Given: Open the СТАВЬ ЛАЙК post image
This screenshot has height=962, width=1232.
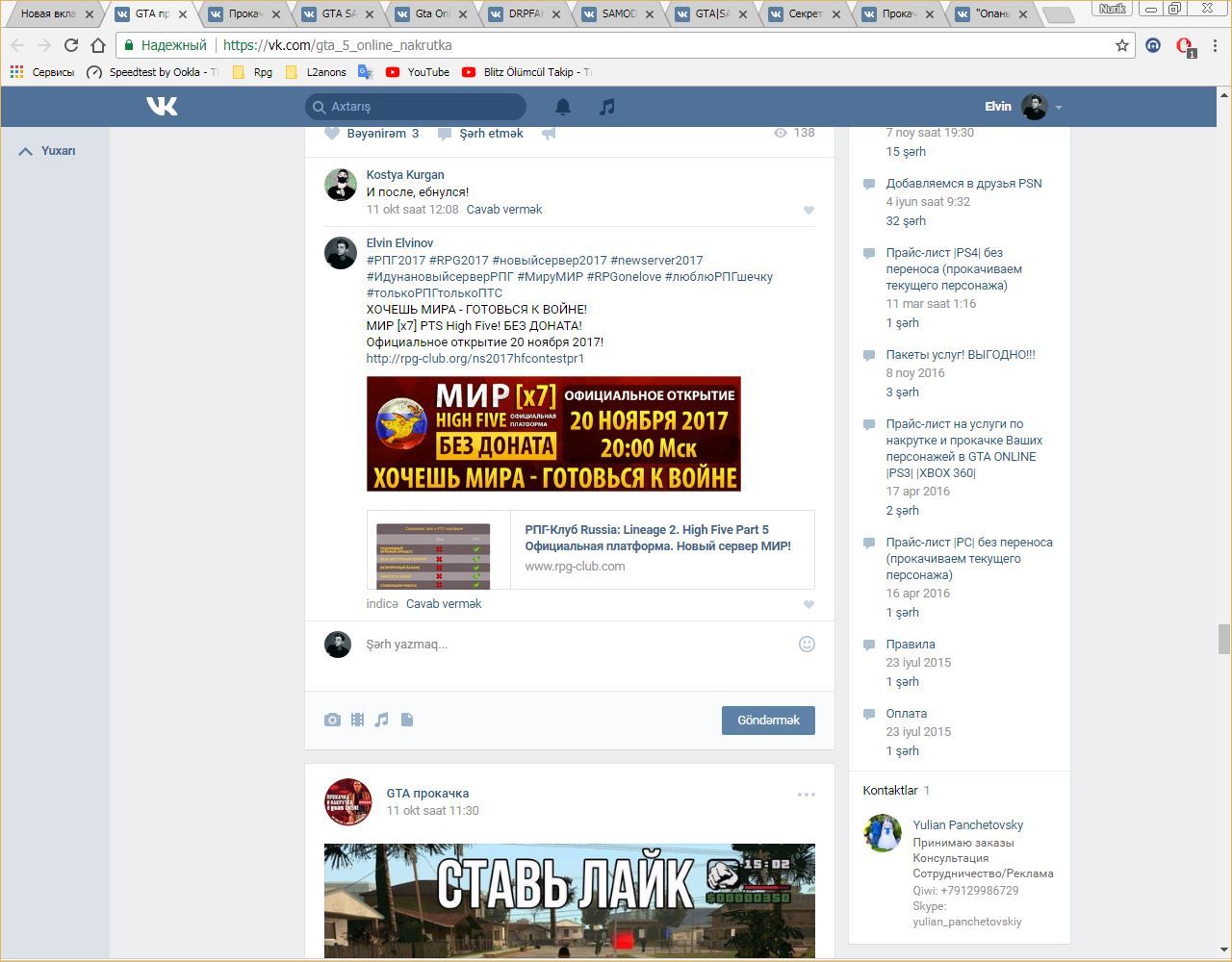Looking at the screenshot, I should [570, 900].
